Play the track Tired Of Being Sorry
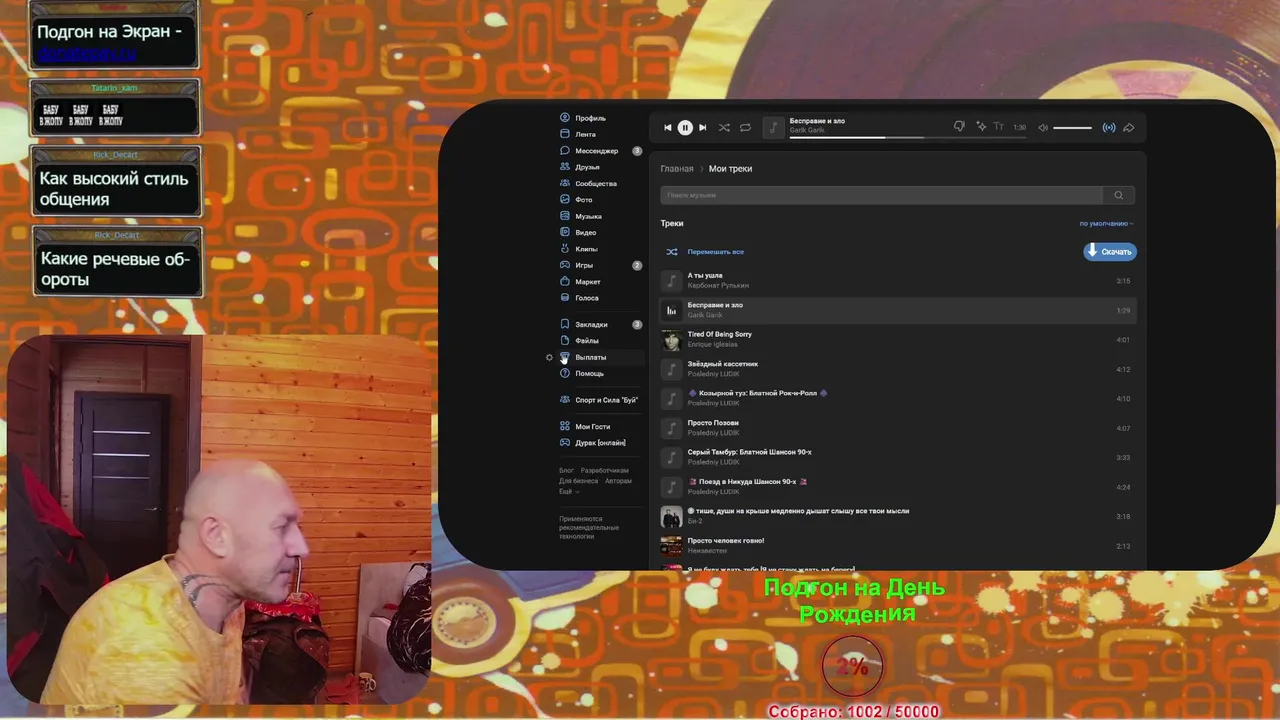The height and width of the screenshot is (720, 1280). (x=898, y=340)
